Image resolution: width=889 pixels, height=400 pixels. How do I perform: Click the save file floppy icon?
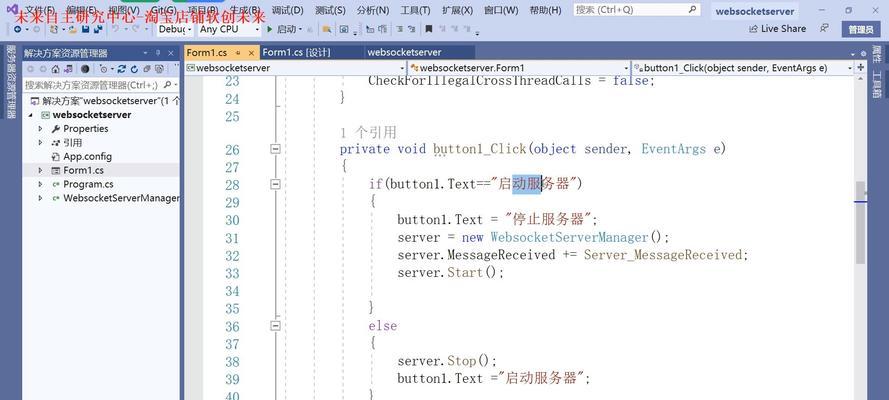pyautogui.click(x=86, y=29)
